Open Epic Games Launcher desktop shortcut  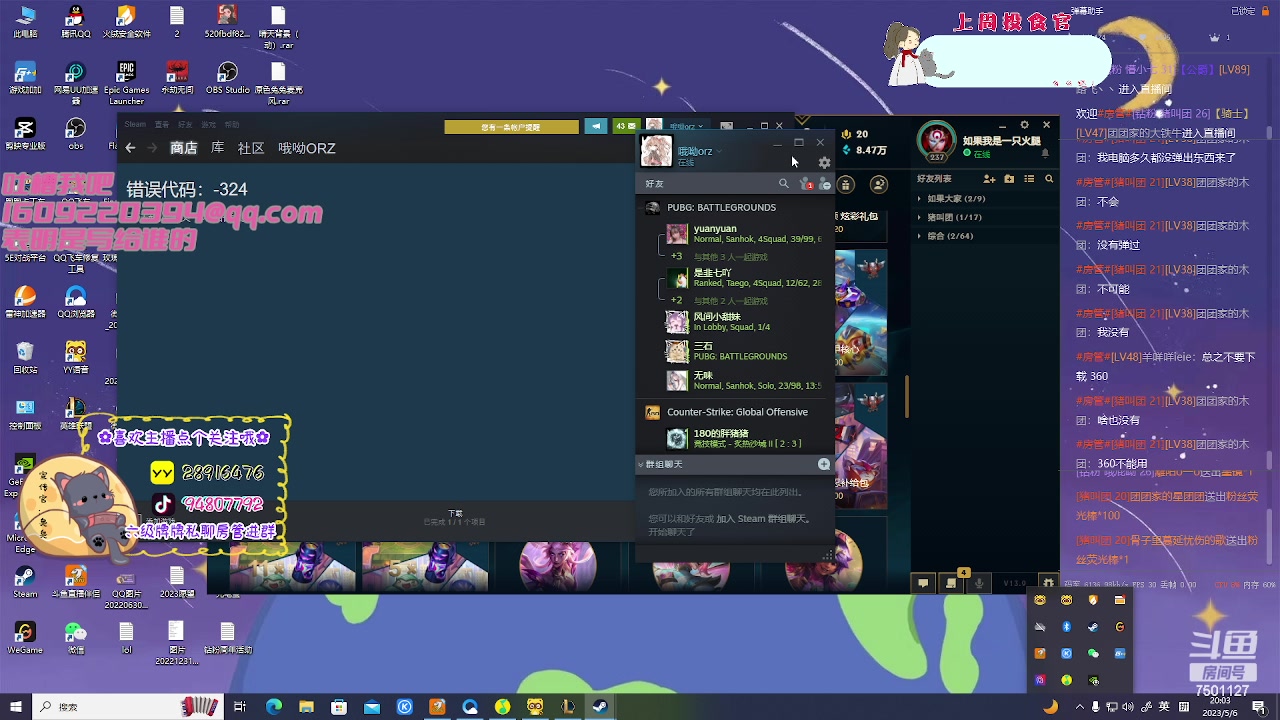126,83
